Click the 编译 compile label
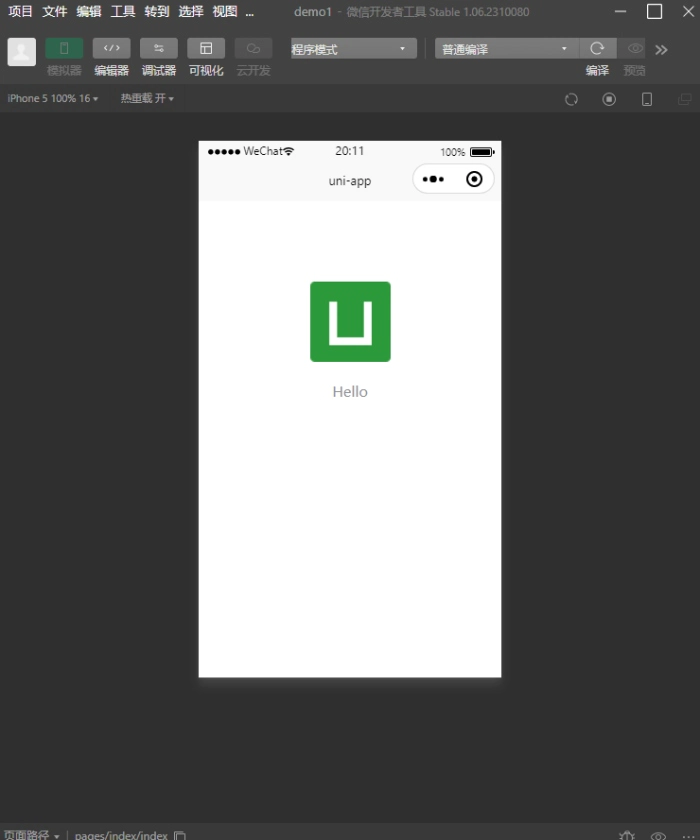Screen dimensions: 700x840 pyautogui.click(x=597, y=71)
